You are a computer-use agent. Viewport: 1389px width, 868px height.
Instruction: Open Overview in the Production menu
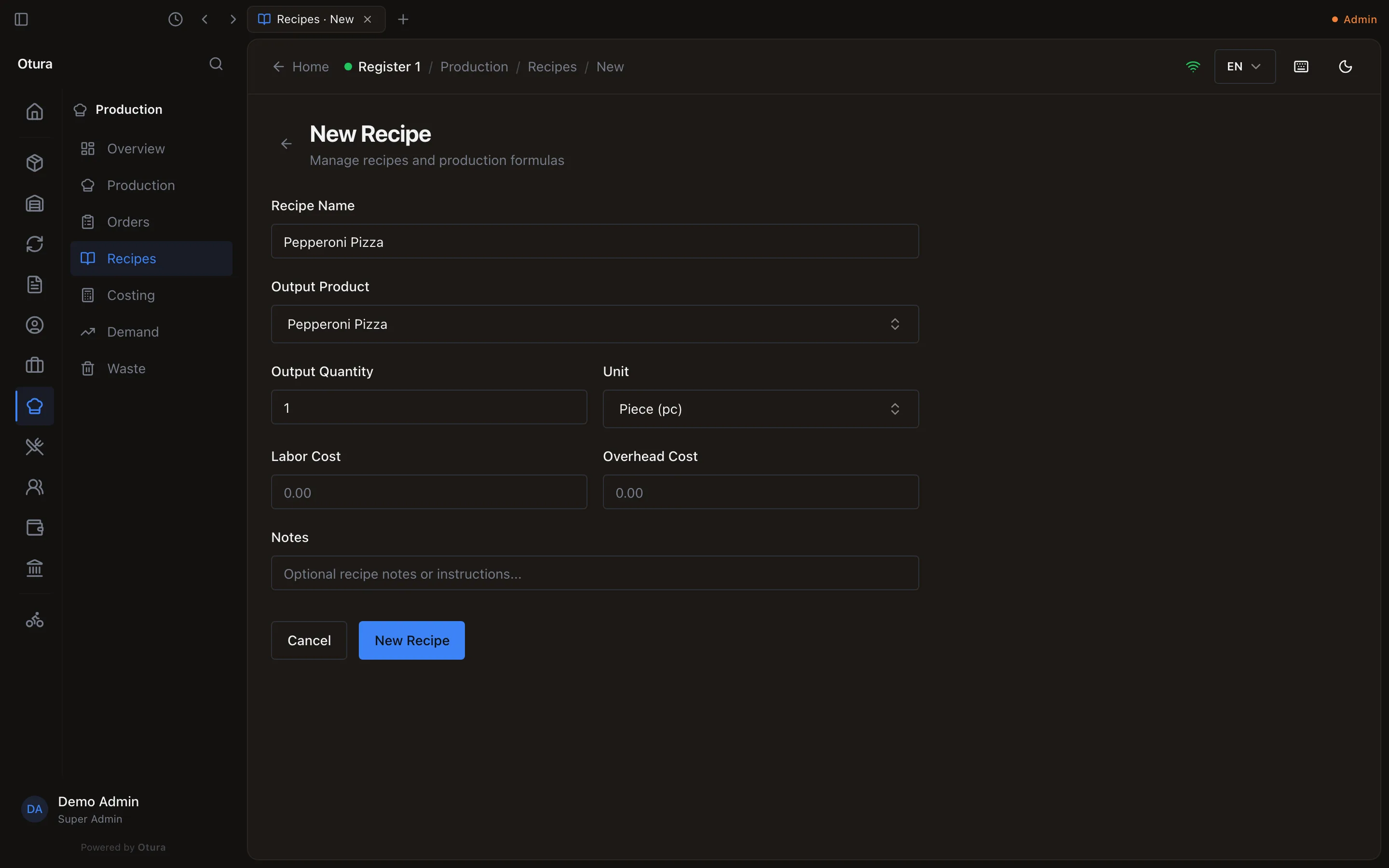pos(151,149)
